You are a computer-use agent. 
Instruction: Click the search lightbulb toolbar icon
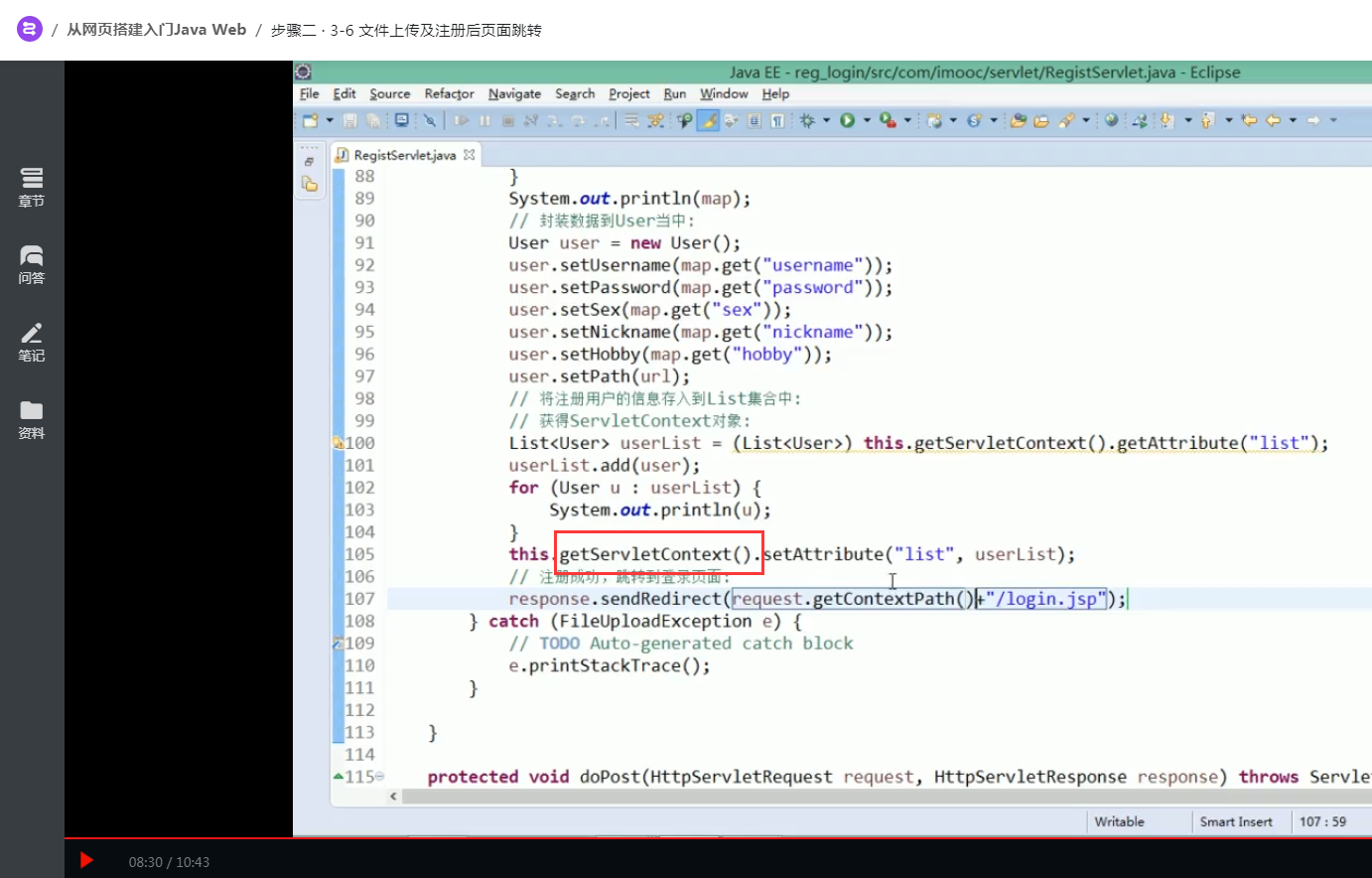(x=685, y=120)
